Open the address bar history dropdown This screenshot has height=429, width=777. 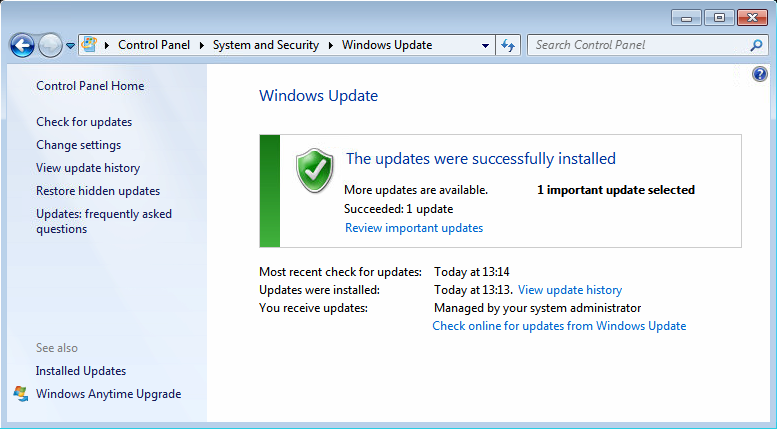pos(485,46)
